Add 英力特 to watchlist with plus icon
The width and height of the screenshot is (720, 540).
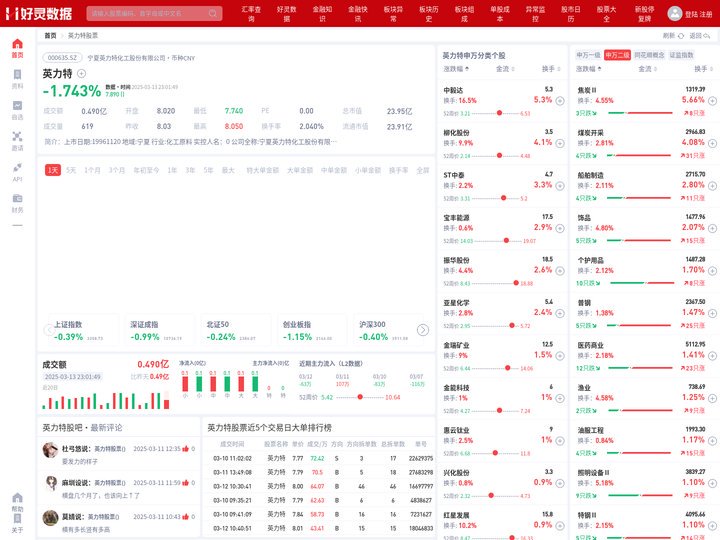pos(81,73)
